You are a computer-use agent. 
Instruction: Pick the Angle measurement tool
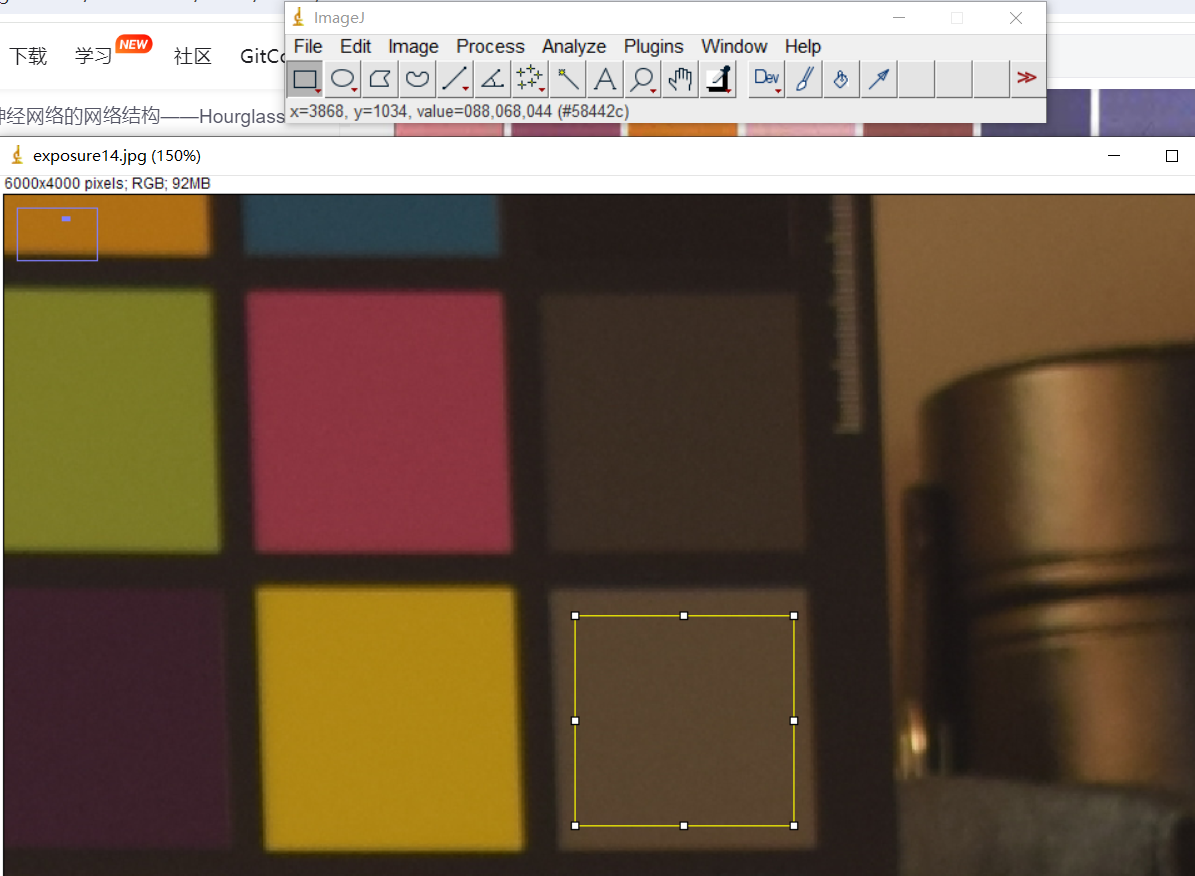[492, 79]
